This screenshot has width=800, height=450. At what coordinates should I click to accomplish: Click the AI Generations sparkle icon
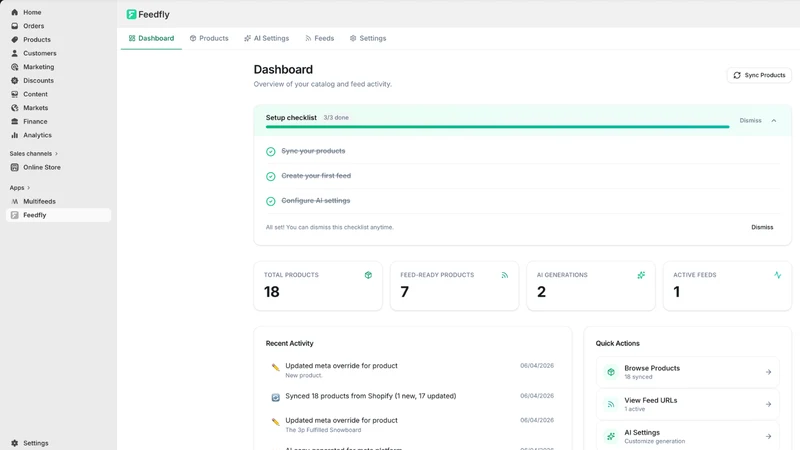[641, 275]
